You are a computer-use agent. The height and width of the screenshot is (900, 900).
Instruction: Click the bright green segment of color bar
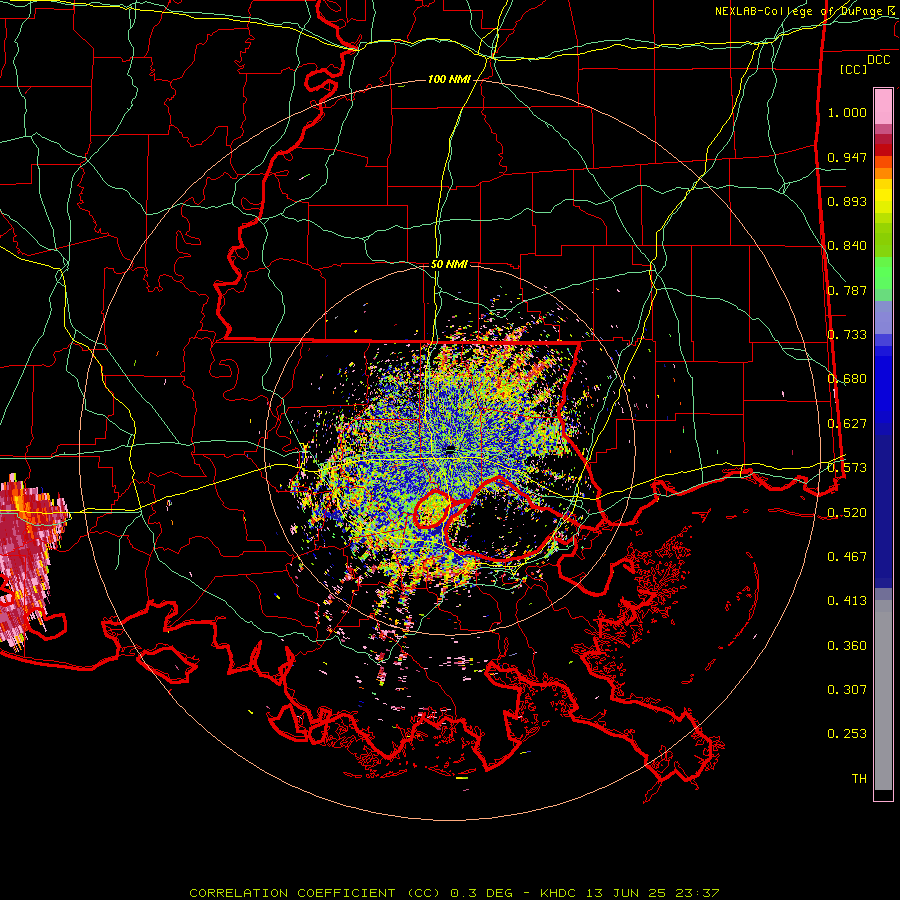click(x=883, y=273)
